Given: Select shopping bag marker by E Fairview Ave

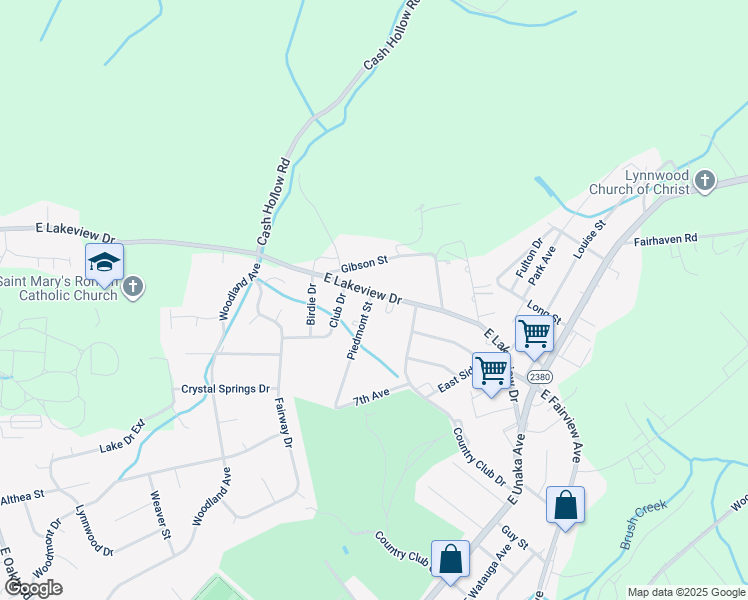Looking at the screenshot, I should tap(565, 508).
